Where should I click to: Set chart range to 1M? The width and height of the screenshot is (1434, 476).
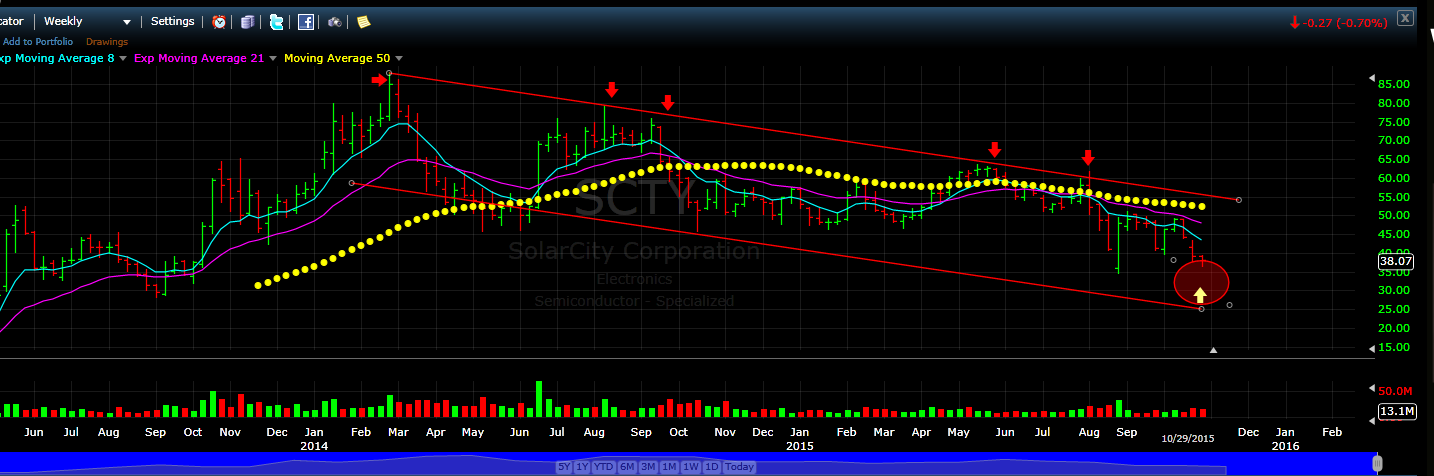671,467
